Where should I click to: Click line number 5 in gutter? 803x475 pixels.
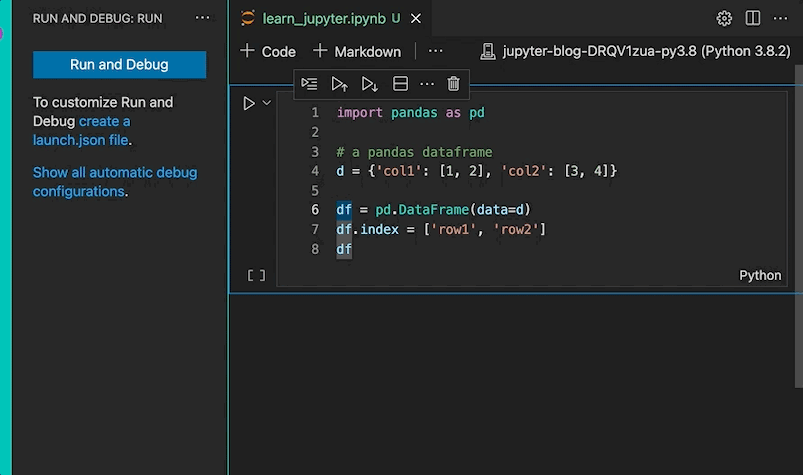pos(315,190)
